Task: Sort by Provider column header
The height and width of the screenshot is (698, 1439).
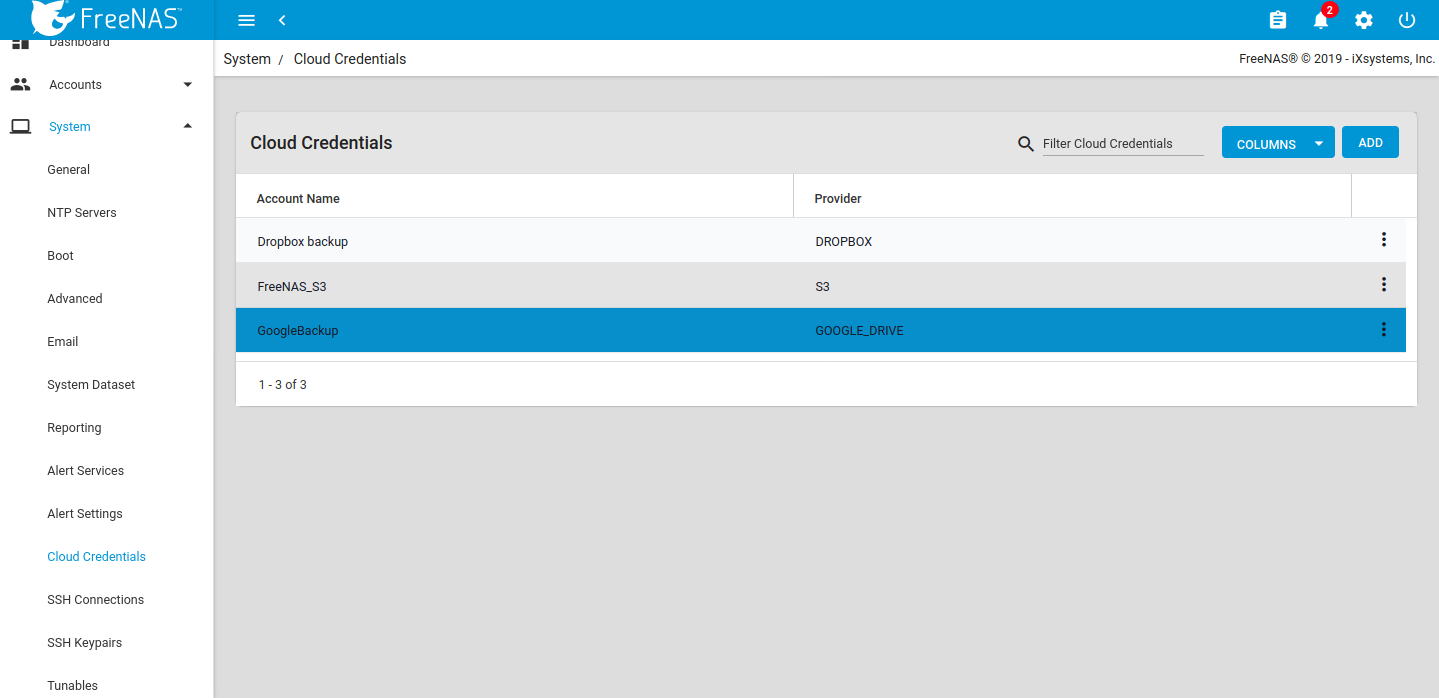Action: coord(838,199)
